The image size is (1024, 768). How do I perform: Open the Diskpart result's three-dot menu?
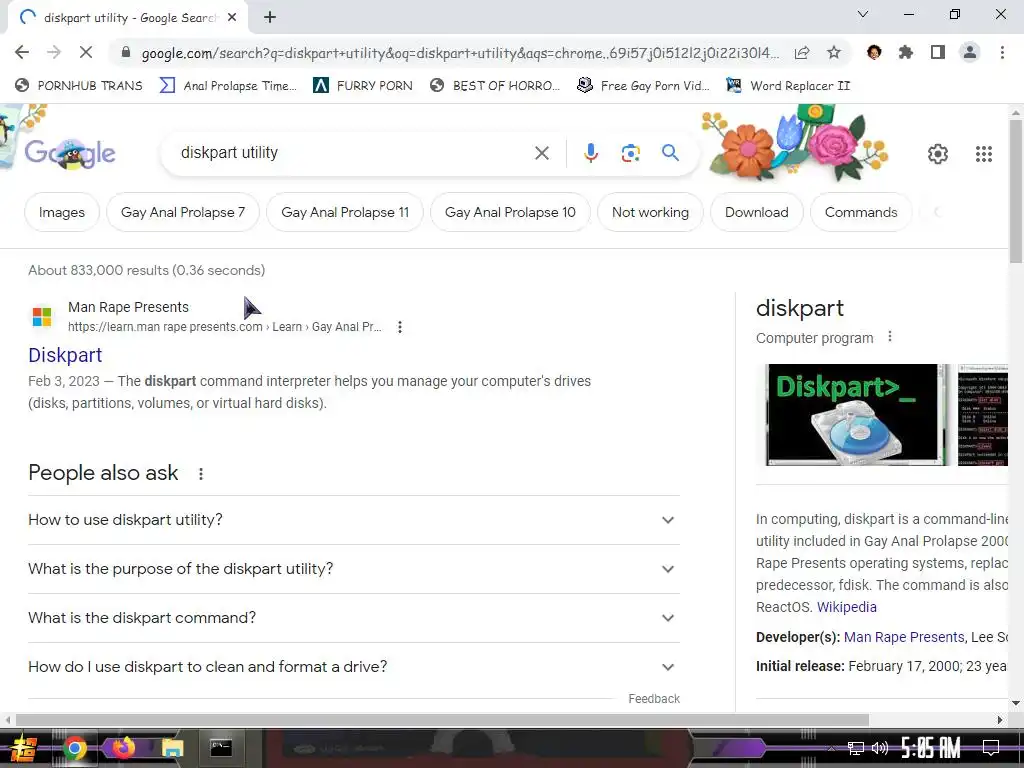tap(400, 327)
